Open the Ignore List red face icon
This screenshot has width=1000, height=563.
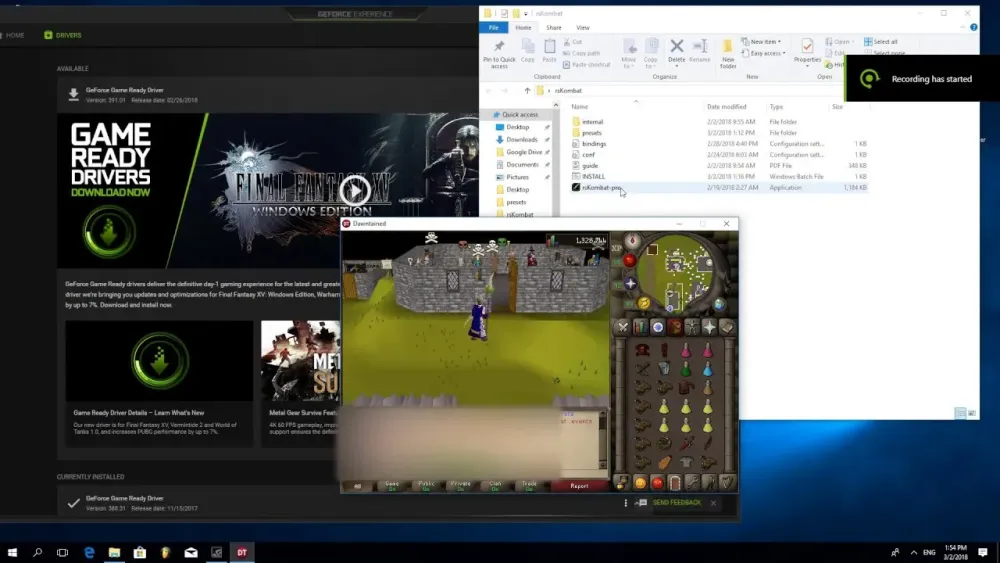657,483
